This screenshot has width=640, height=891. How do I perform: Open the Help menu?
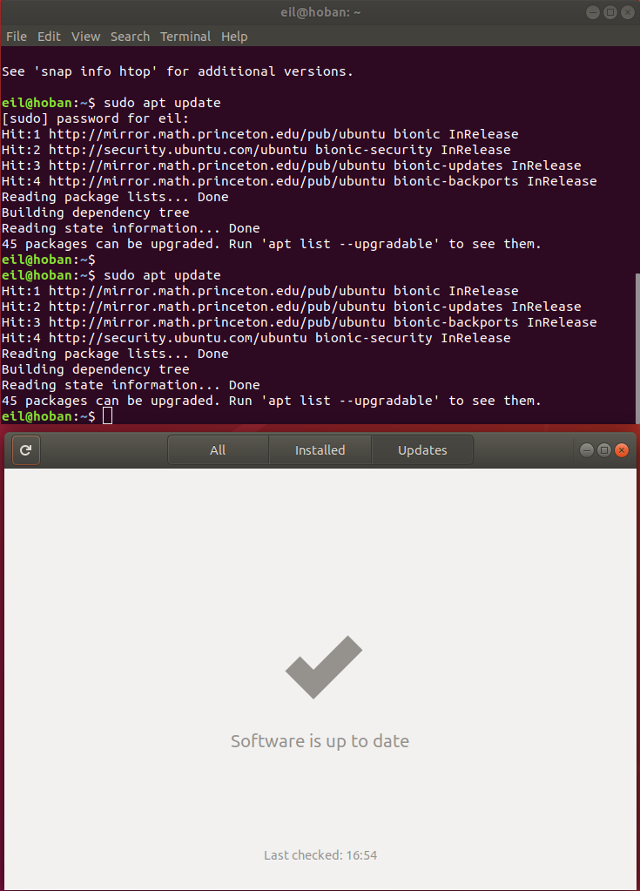click(234, 36)
